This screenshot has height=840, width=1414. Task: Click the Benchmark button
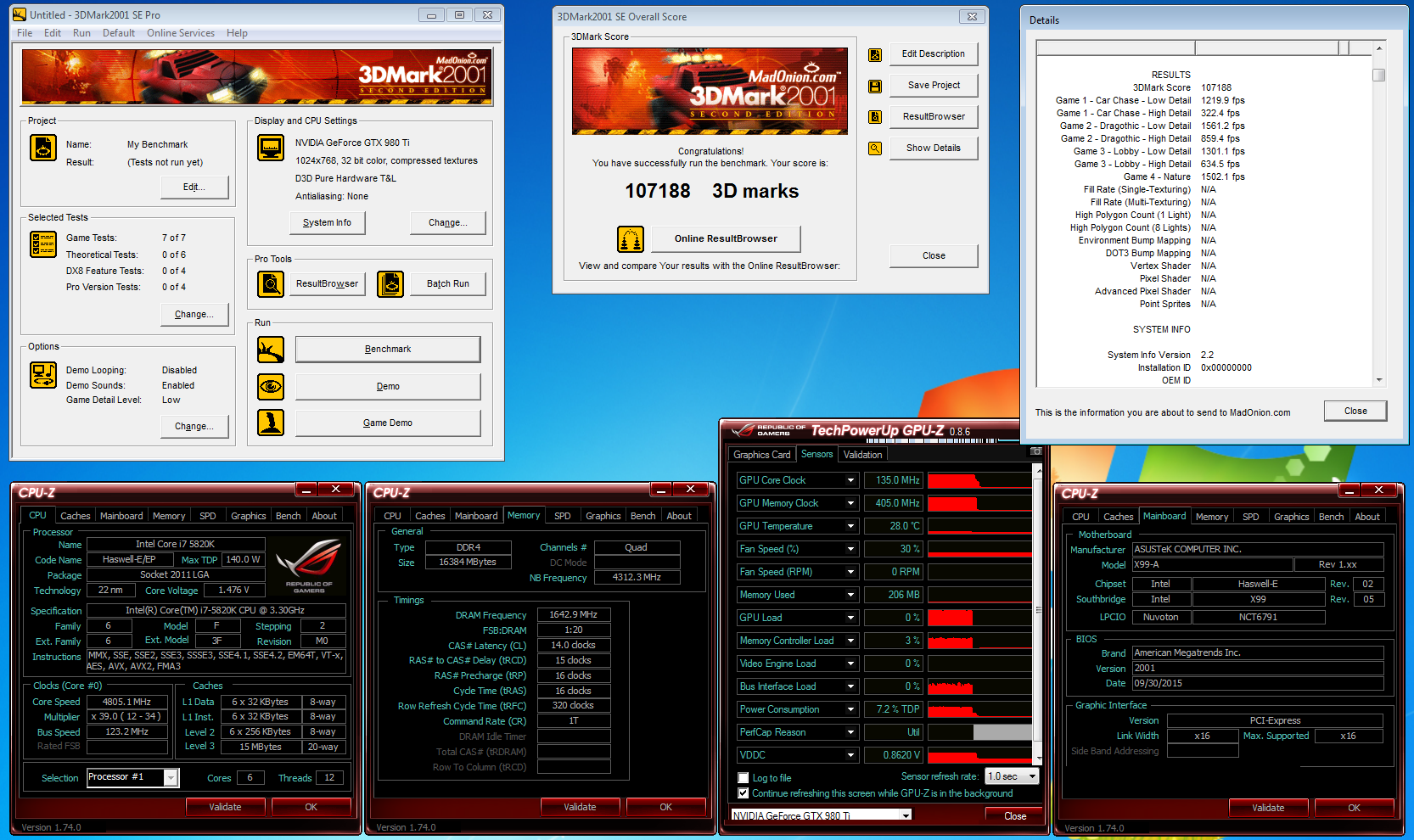point(388,349)
